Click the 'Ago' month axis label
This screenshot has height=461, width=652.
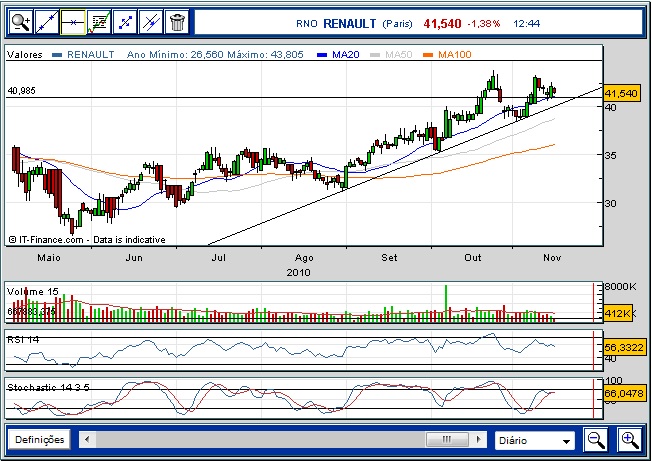304,258
